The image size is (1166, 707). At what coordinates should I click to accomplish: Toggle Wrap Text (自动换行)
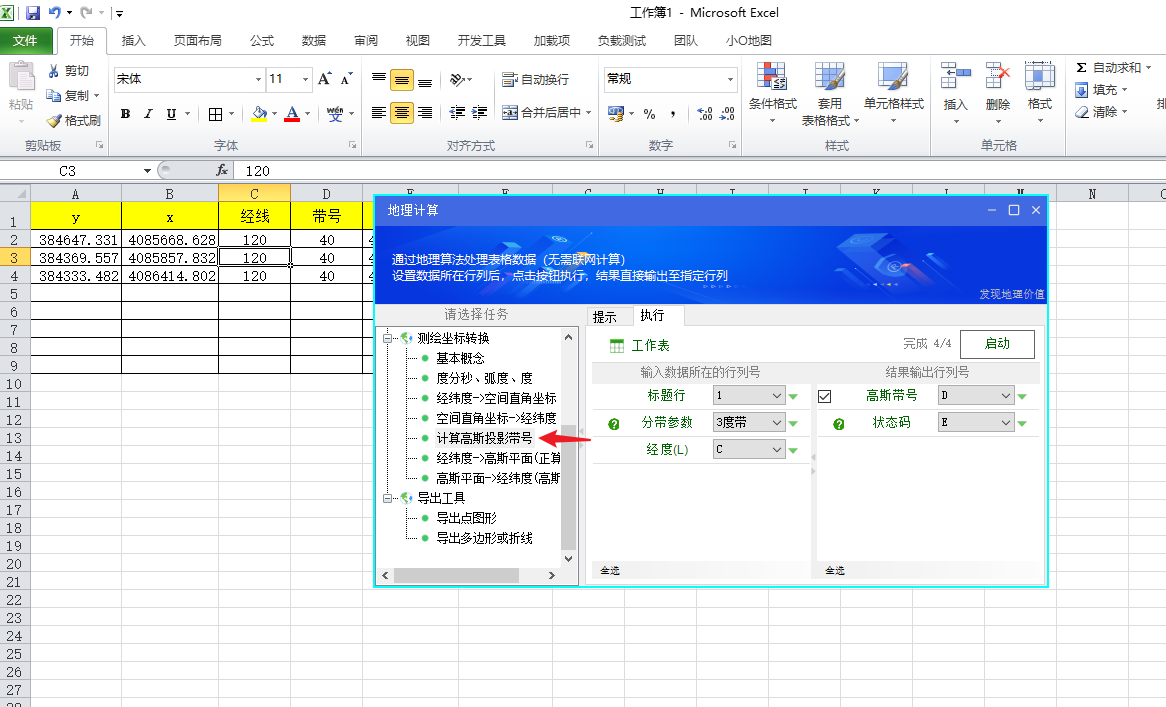pyautogui.click(x=535, y=79)
